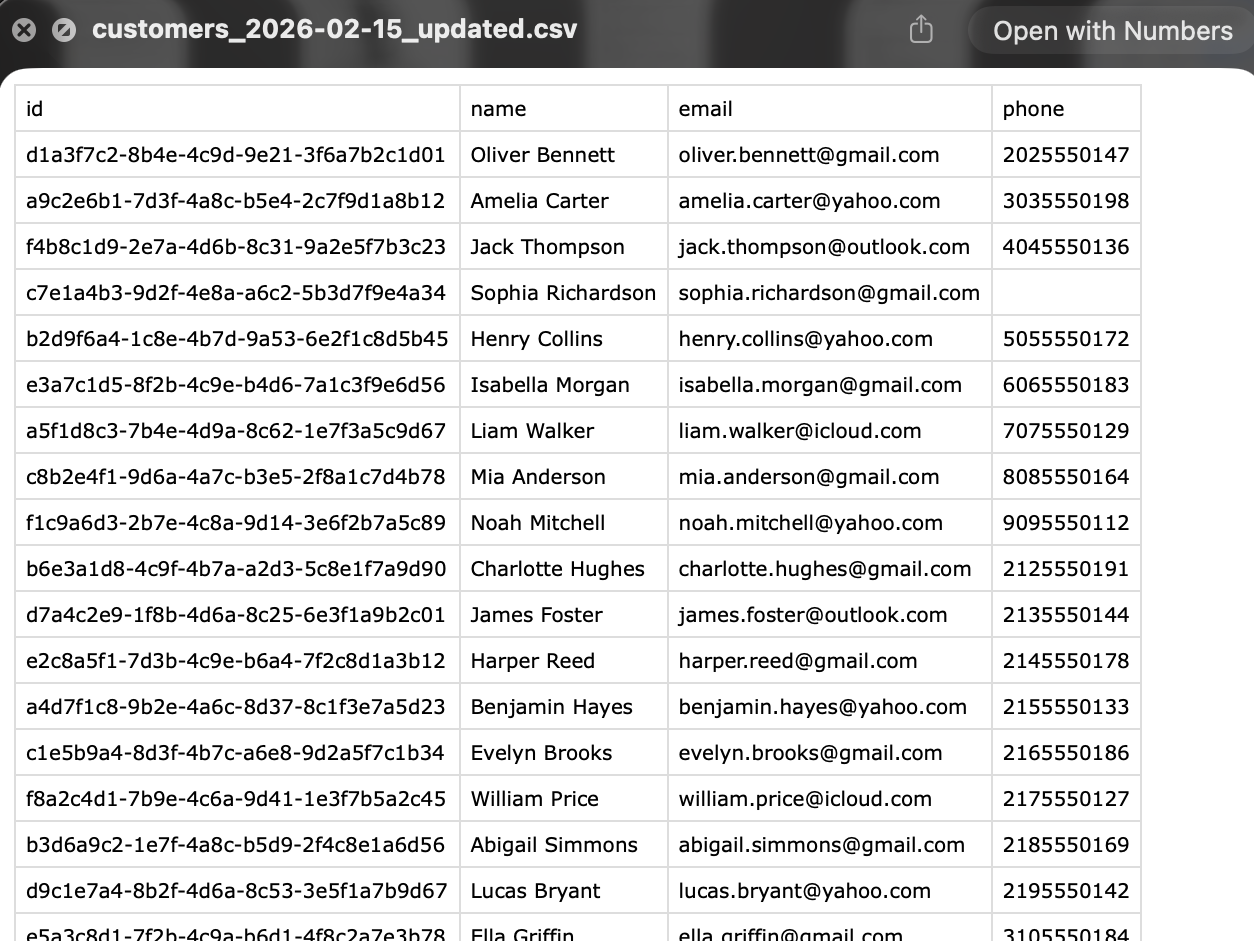The width and height of the screenshot is (1254, 941).
Task: Select the jack.thompson@outlook.com email cell
Action: (x=824, y=247)
